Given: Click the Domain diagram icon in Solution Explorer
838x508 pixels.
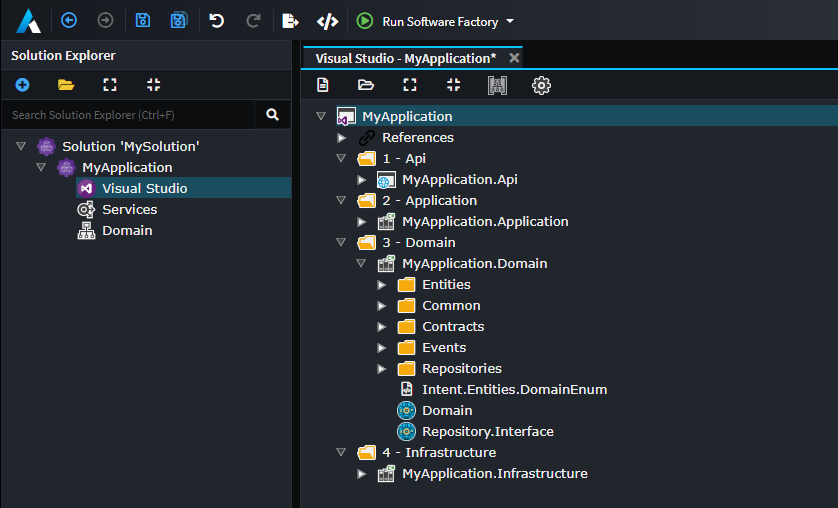Looking at the screenshot, I should click(86, 230).
